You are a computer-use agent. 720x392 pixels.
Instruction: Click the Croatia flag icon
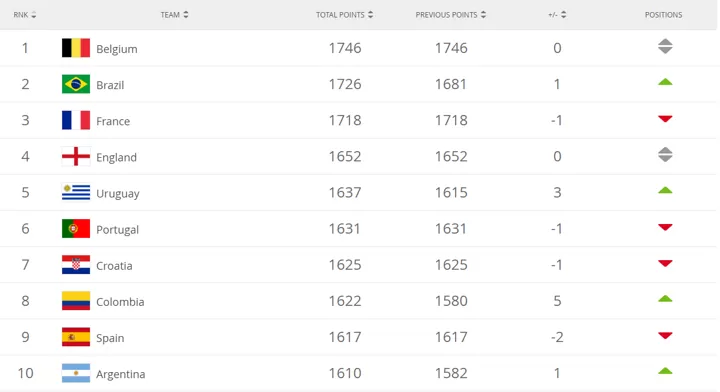point(76,265)
